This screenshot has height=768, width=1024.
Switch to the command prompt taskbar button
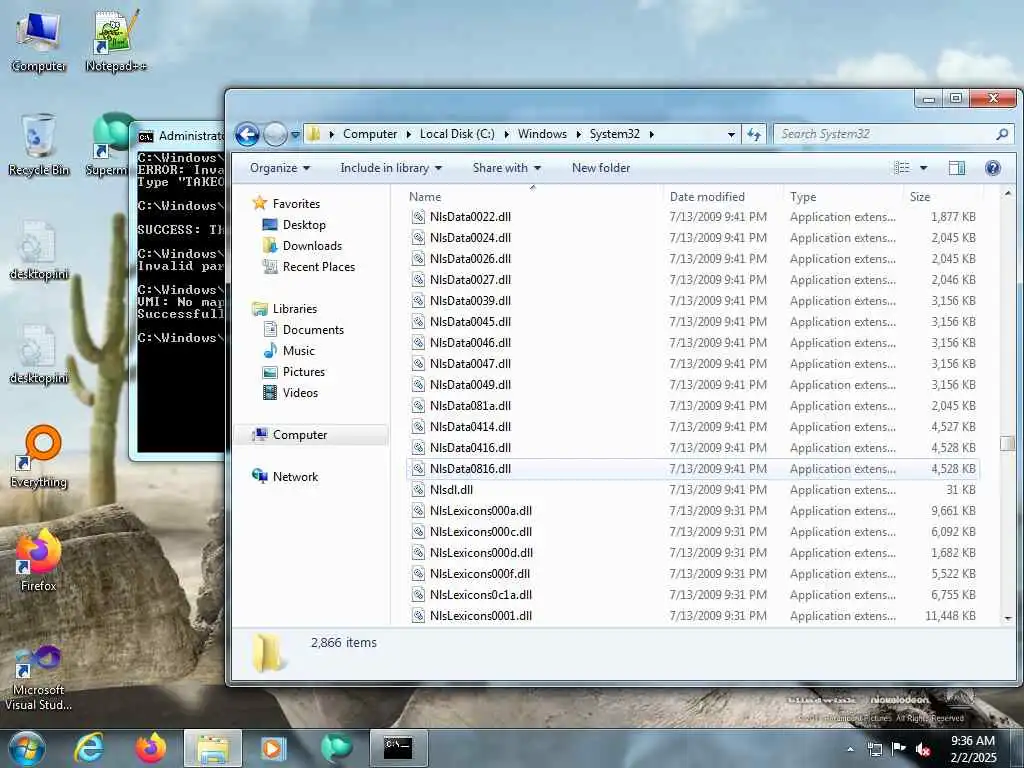[398, 748]
